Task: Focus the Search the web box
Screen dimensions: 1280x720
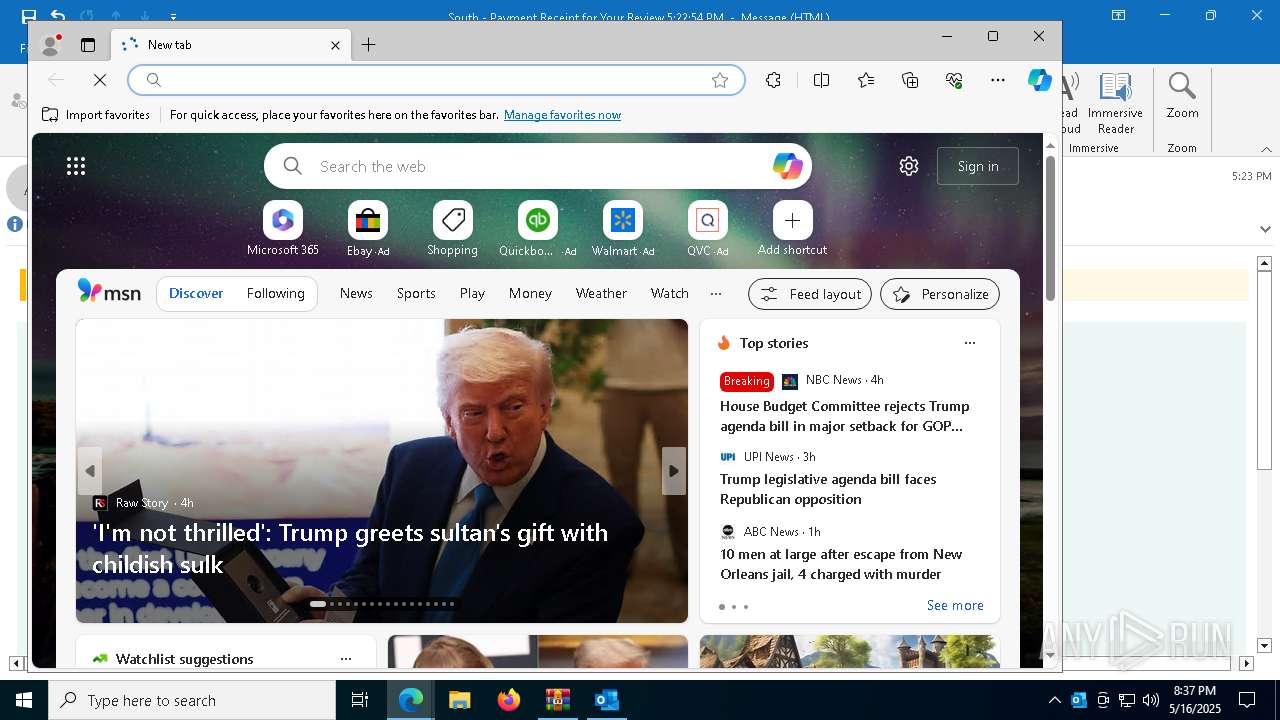Action: (538, 166)
